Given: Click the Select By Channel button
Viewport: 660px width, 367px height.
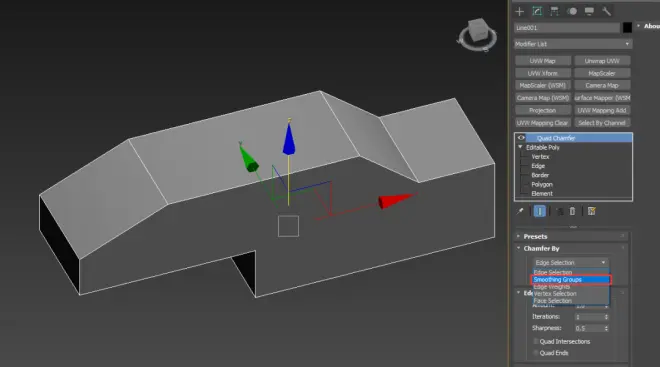Looking at the screenshot, I should (x=602, y=122).
